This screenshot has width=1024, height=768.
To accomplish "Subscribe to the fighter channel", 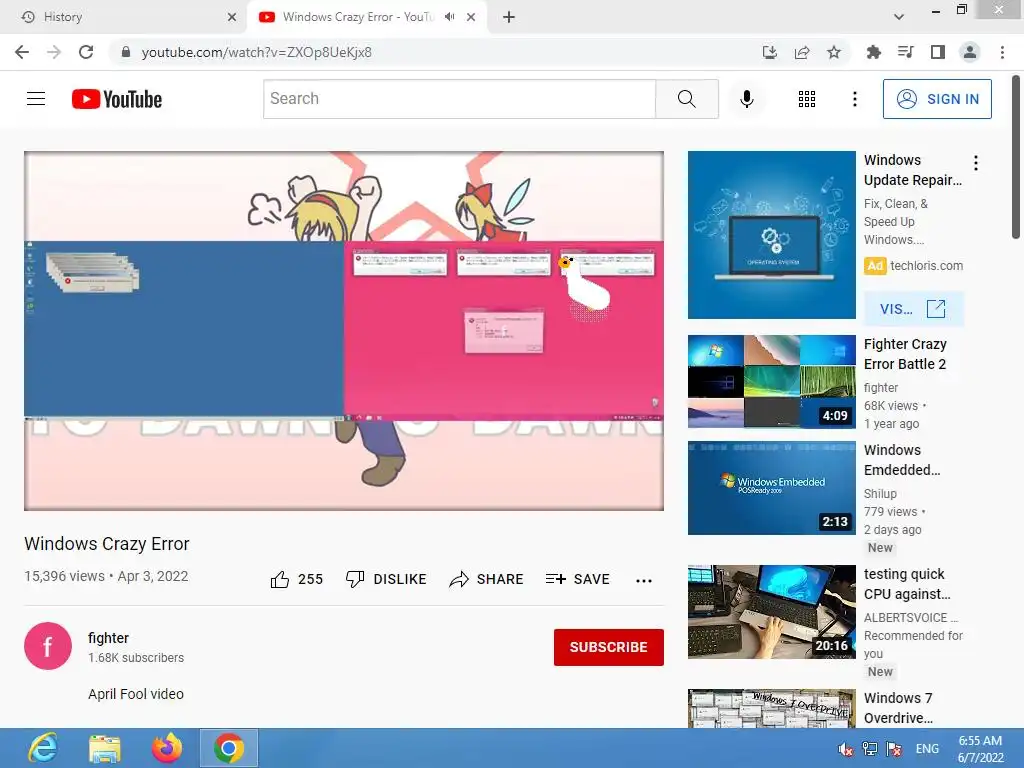I will [x=609, y=647].
